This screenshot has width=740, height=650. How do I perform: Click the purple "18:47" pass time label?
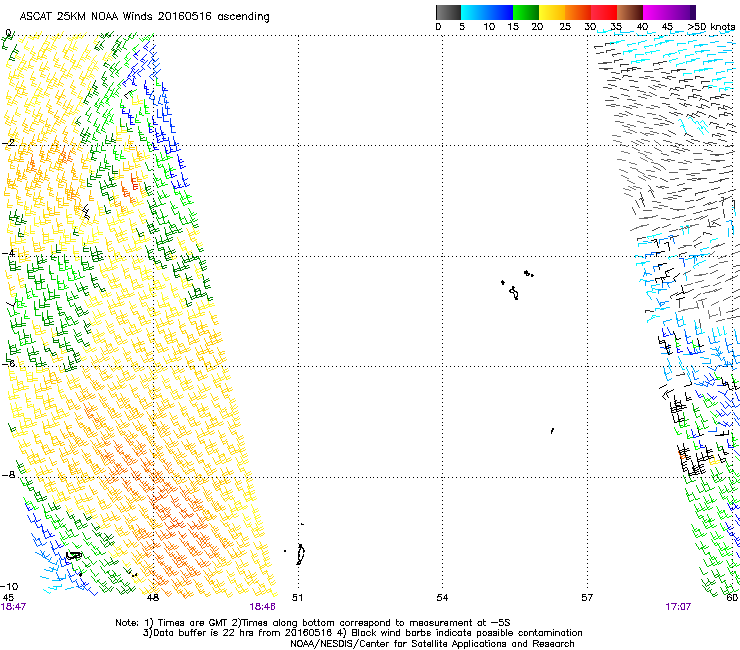coord(13,607)
